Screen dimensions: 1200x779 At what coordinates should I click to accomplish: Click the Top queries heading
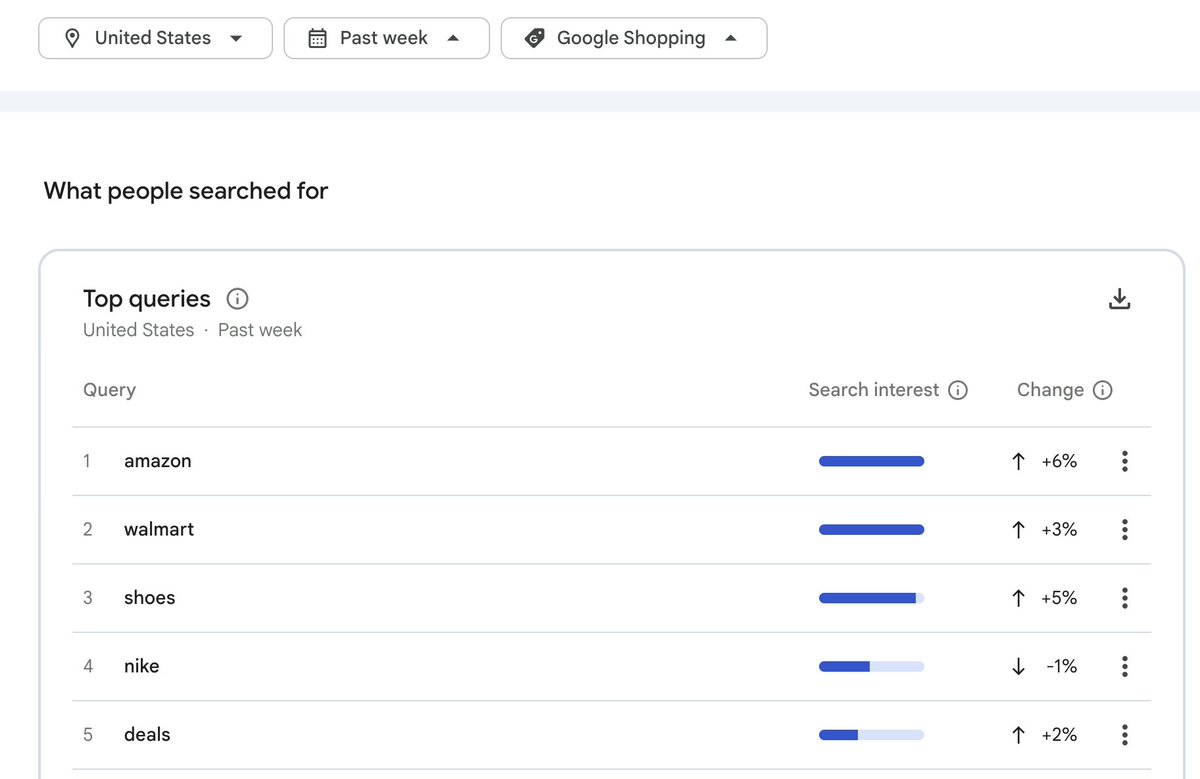pyautogui.click(x=147, y=299)
